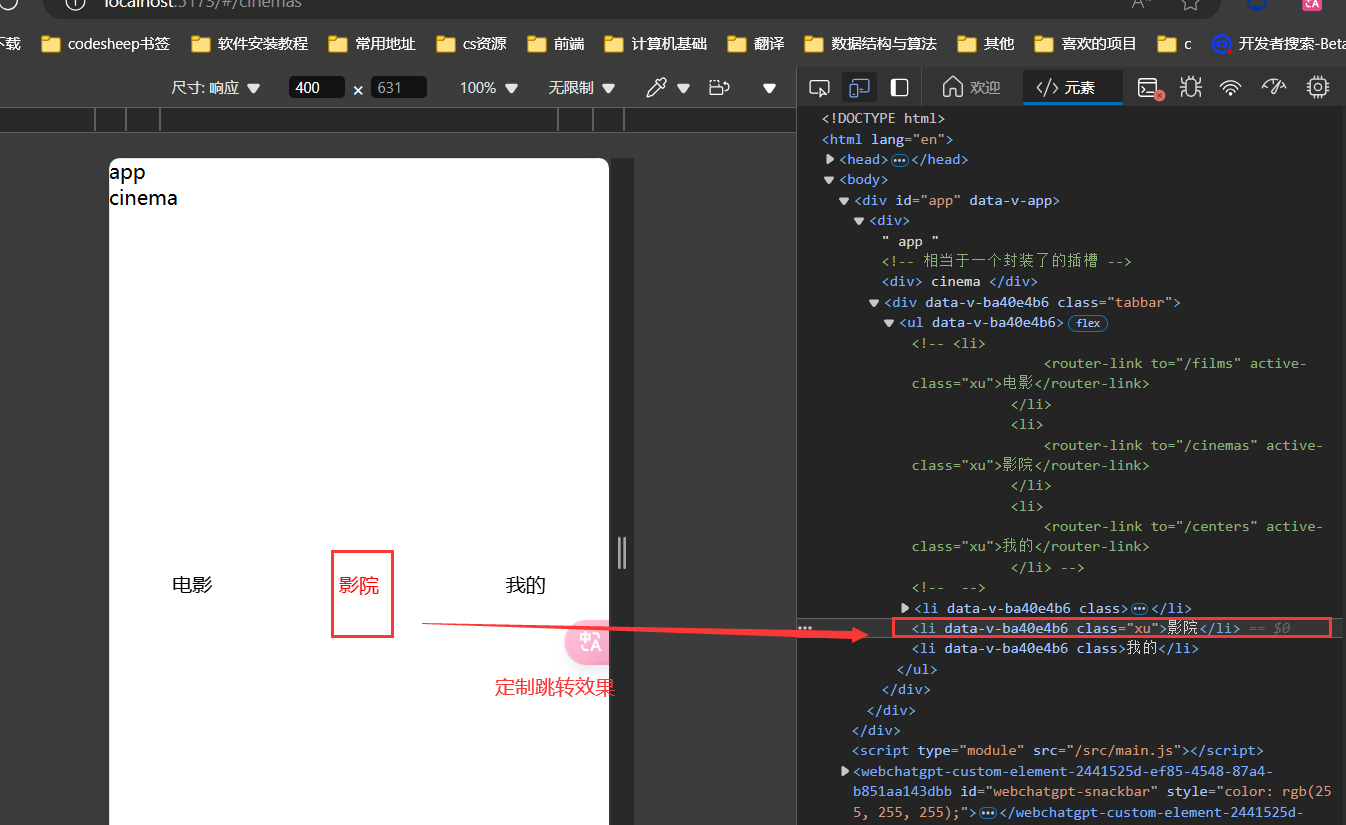Viewport: 1346px width, 825px height.
Task: Click the browser address bar URL
Action: point(203,4)
